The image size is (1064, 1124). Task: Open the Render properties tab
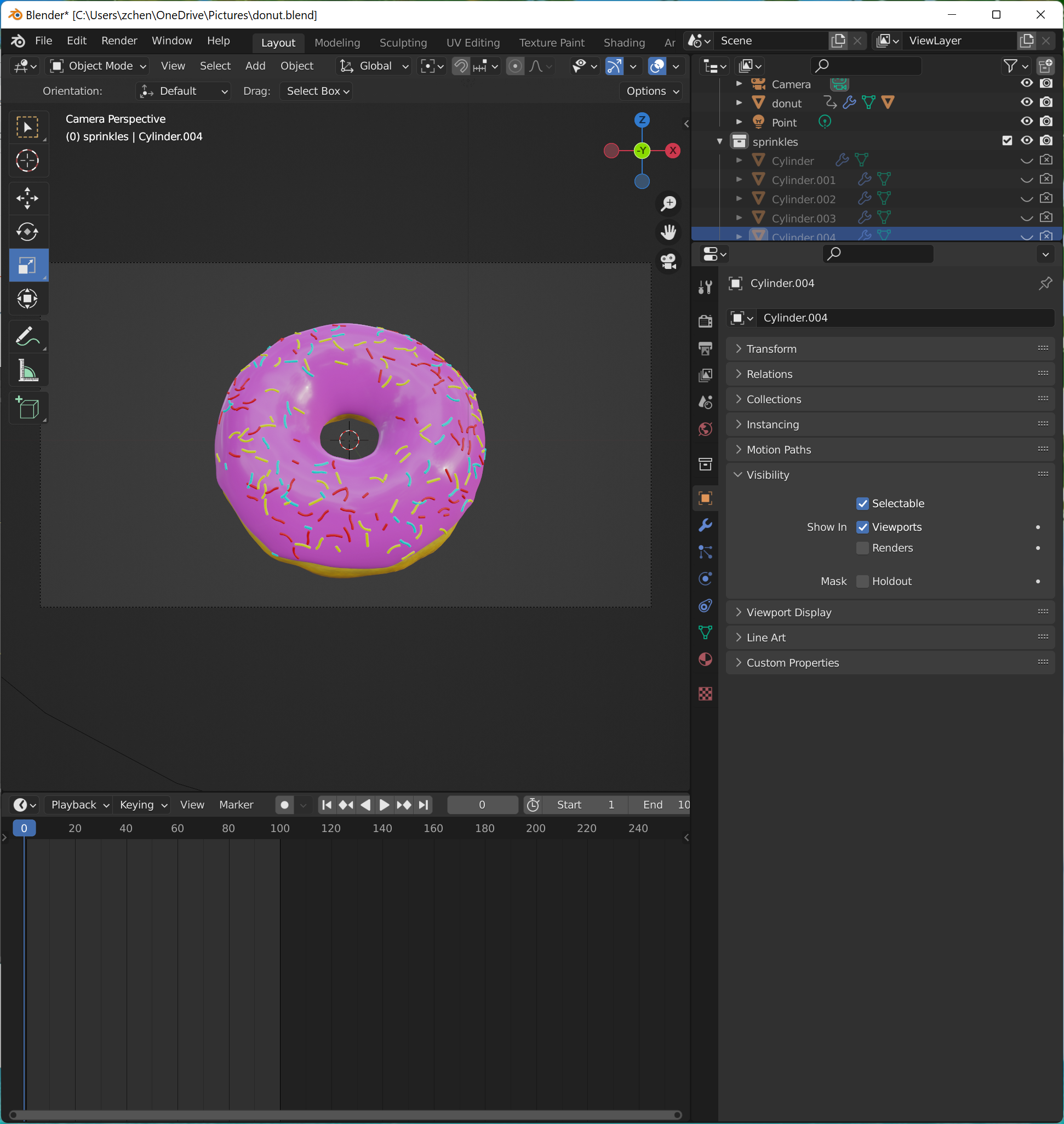point(705,321)
